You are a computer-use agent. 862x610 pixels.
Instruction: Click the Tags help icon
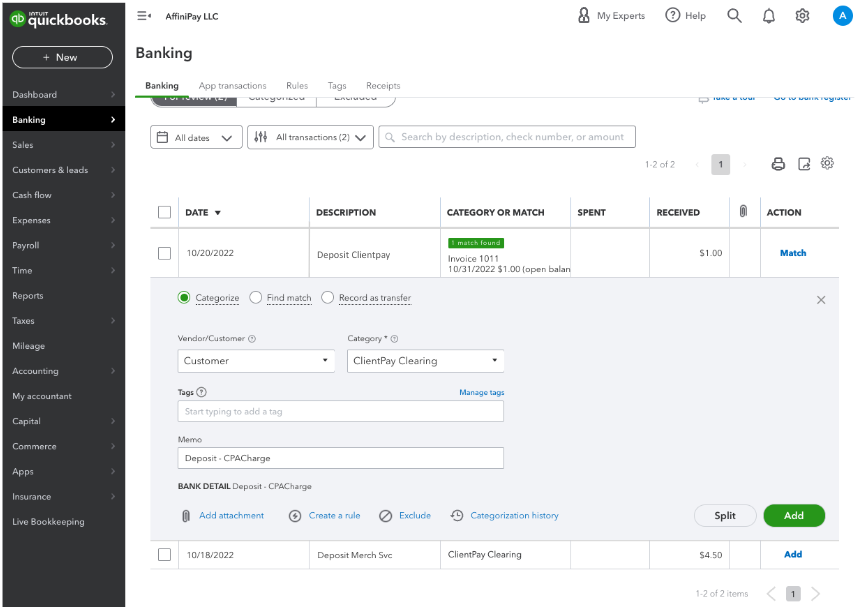tap(201, 392)
